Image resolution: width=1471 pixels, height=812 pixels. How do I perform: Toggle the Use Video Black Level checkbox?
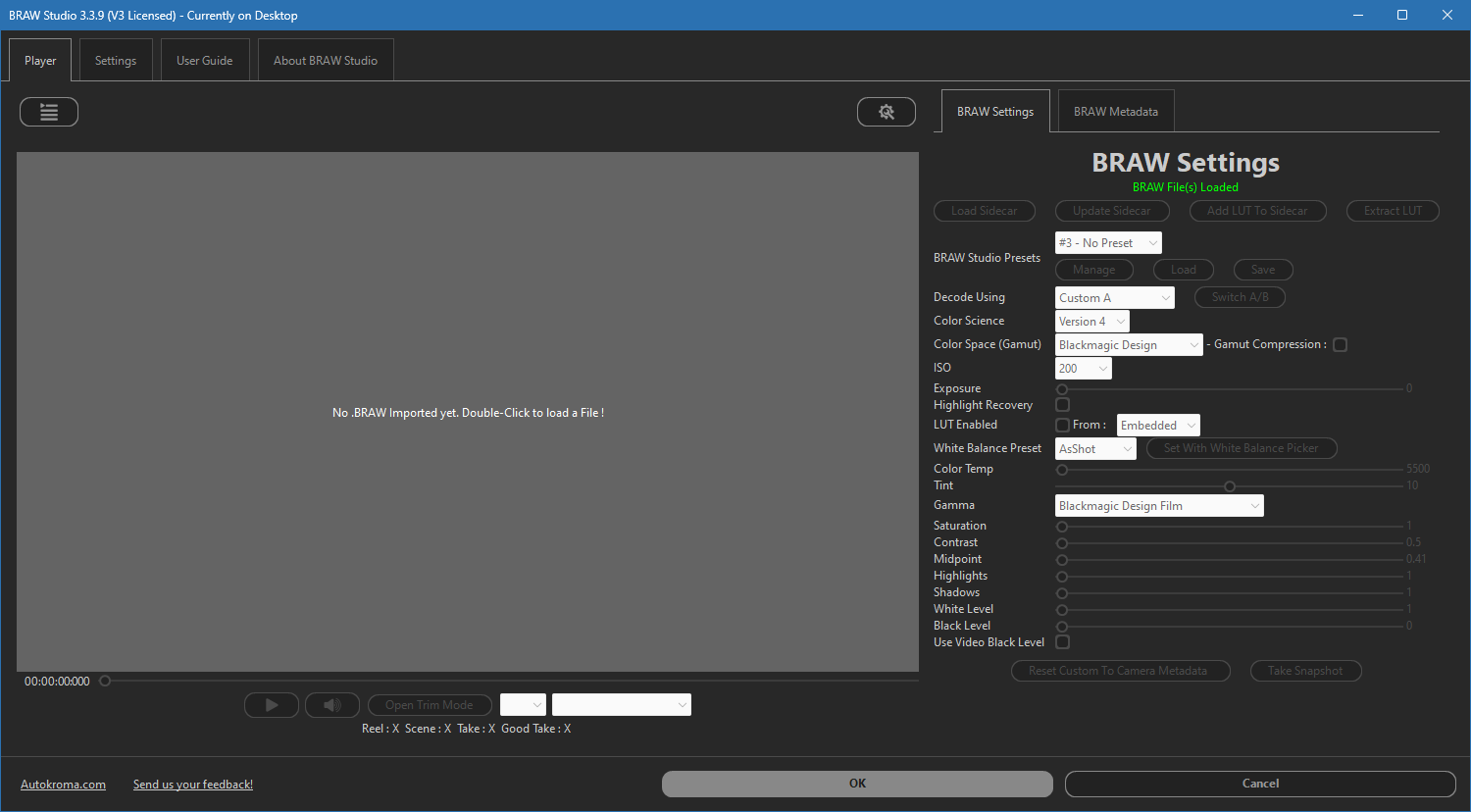1062,642
